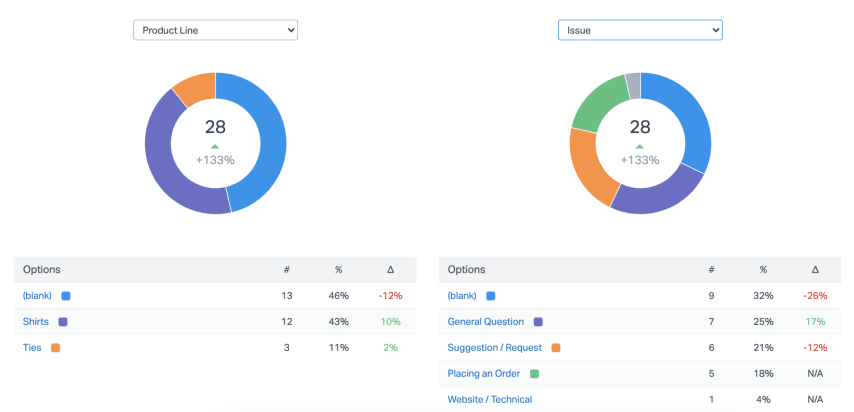
Task: Open the Issue dropdown
Action: coord(640,31)
